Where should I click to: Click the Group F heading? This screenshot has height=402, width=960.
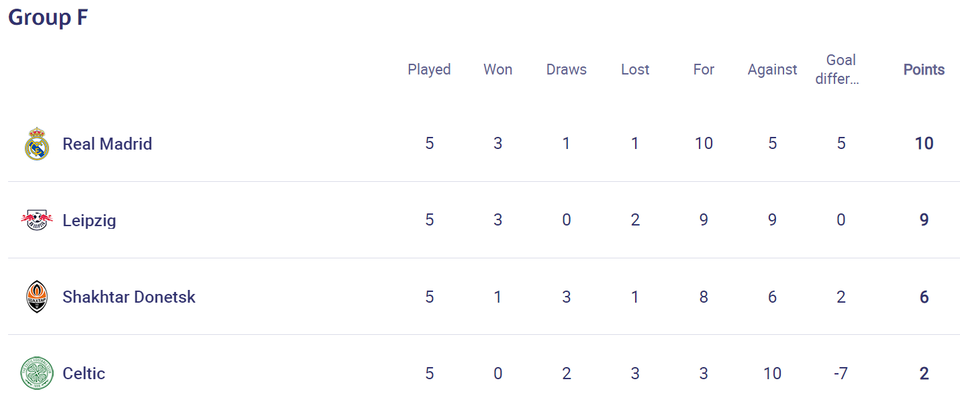click(48, 17)
